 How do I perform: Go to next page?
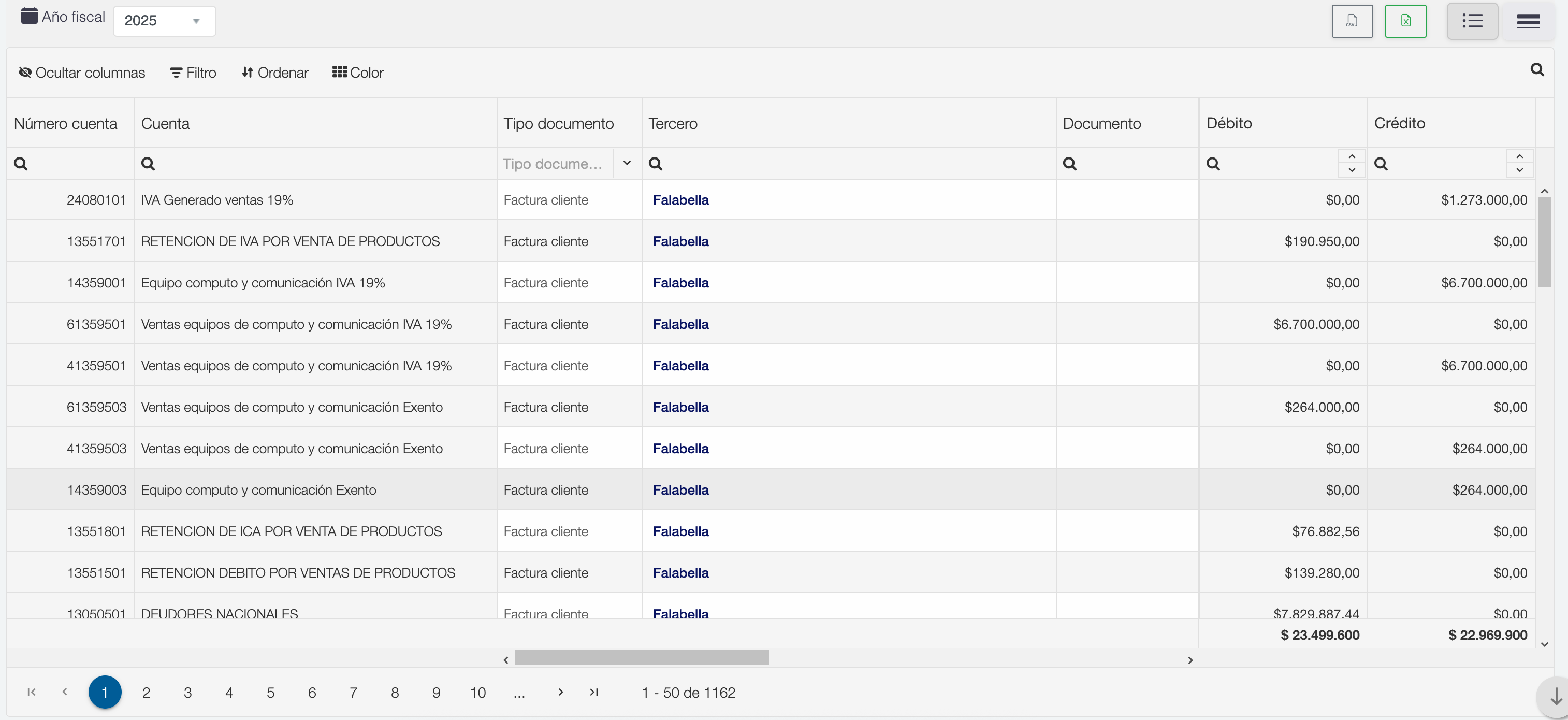(x=561, y=692)
